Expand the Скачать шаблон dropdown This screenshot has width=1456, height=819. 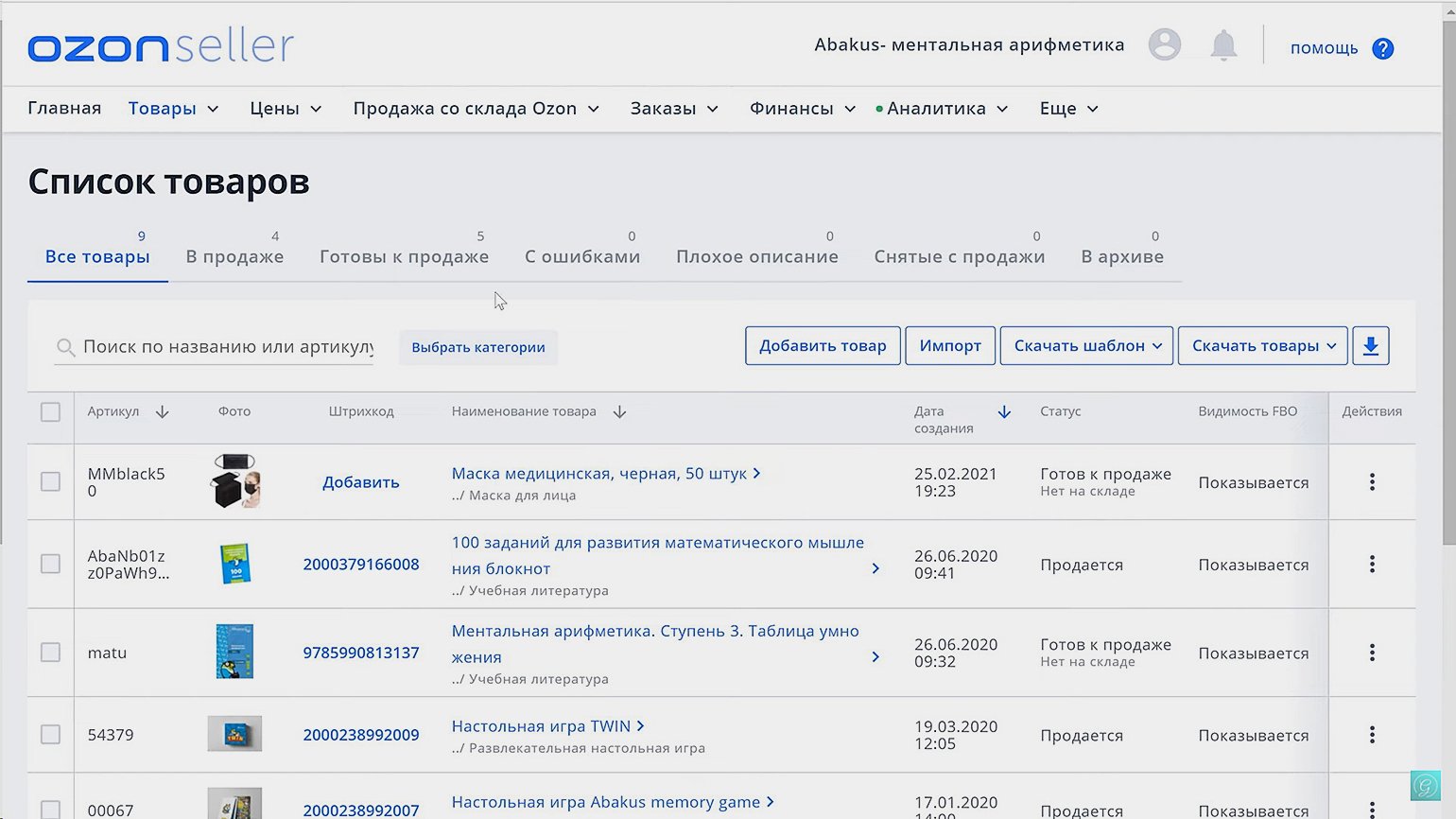pyautogui.click(x=1085, y=345)
